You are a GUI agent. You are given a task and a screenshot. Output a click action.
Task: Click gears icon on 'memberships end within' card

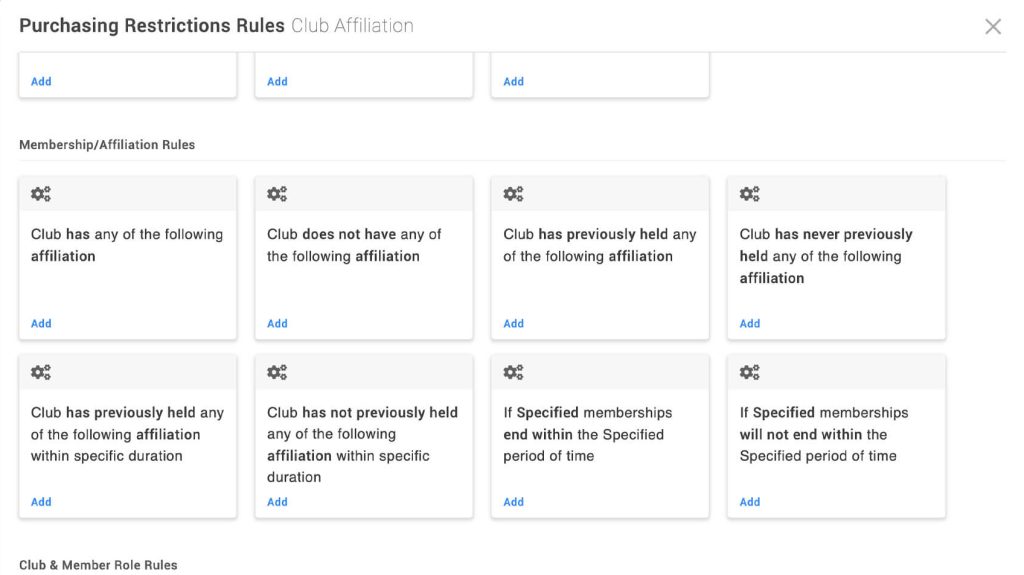[x=513, y=372]
